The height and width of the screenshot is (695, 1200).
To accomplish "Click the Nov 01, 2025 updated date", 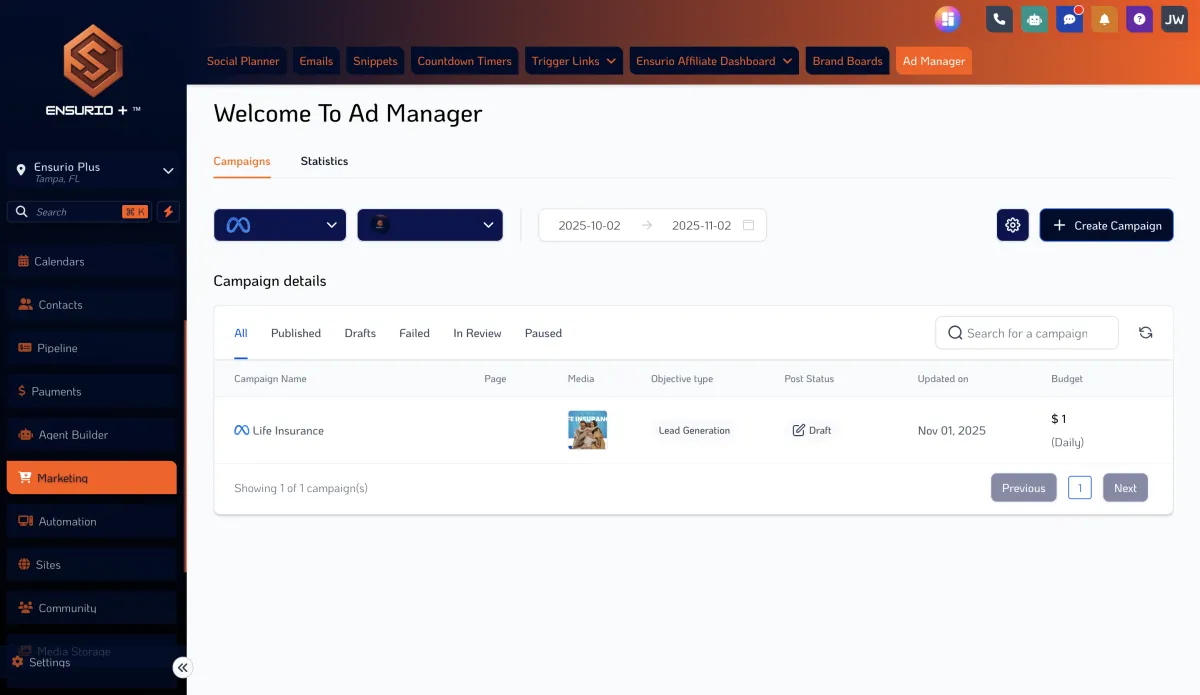I will click(x=951, y=431).
